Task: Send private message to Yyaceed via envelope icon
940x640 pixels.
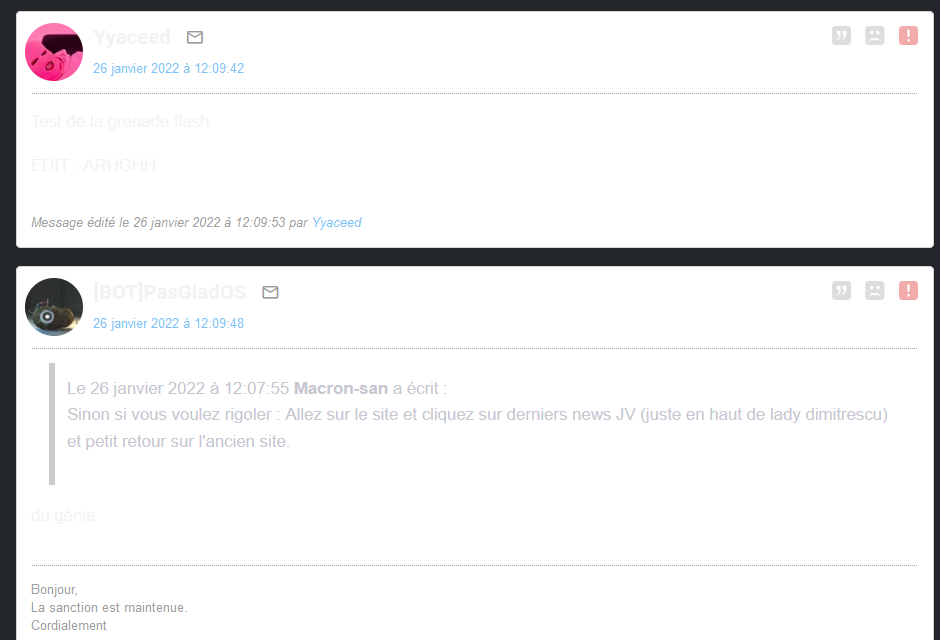Action: tap(195, 37)
